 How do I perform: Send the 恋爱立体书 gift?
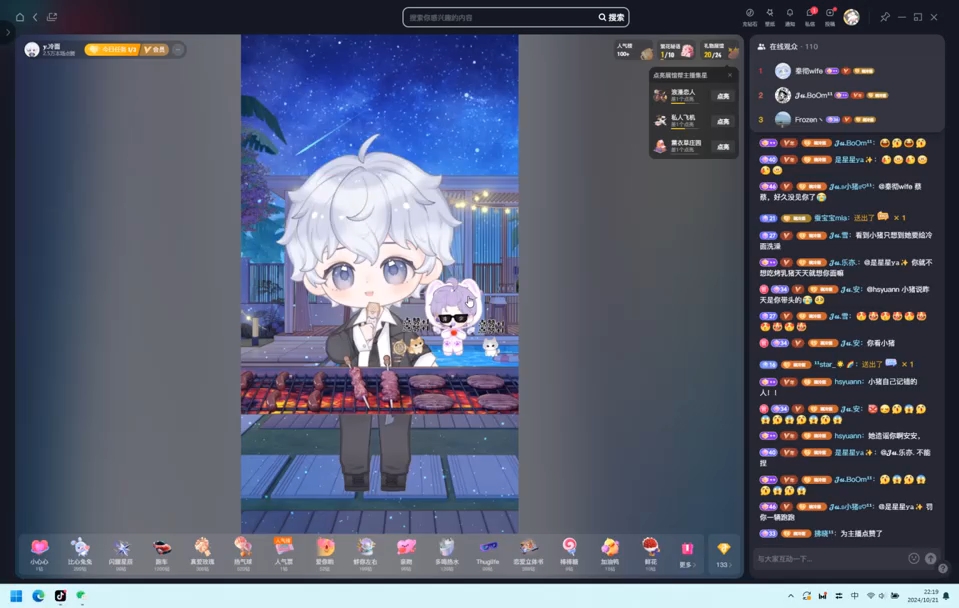[528, 554]
